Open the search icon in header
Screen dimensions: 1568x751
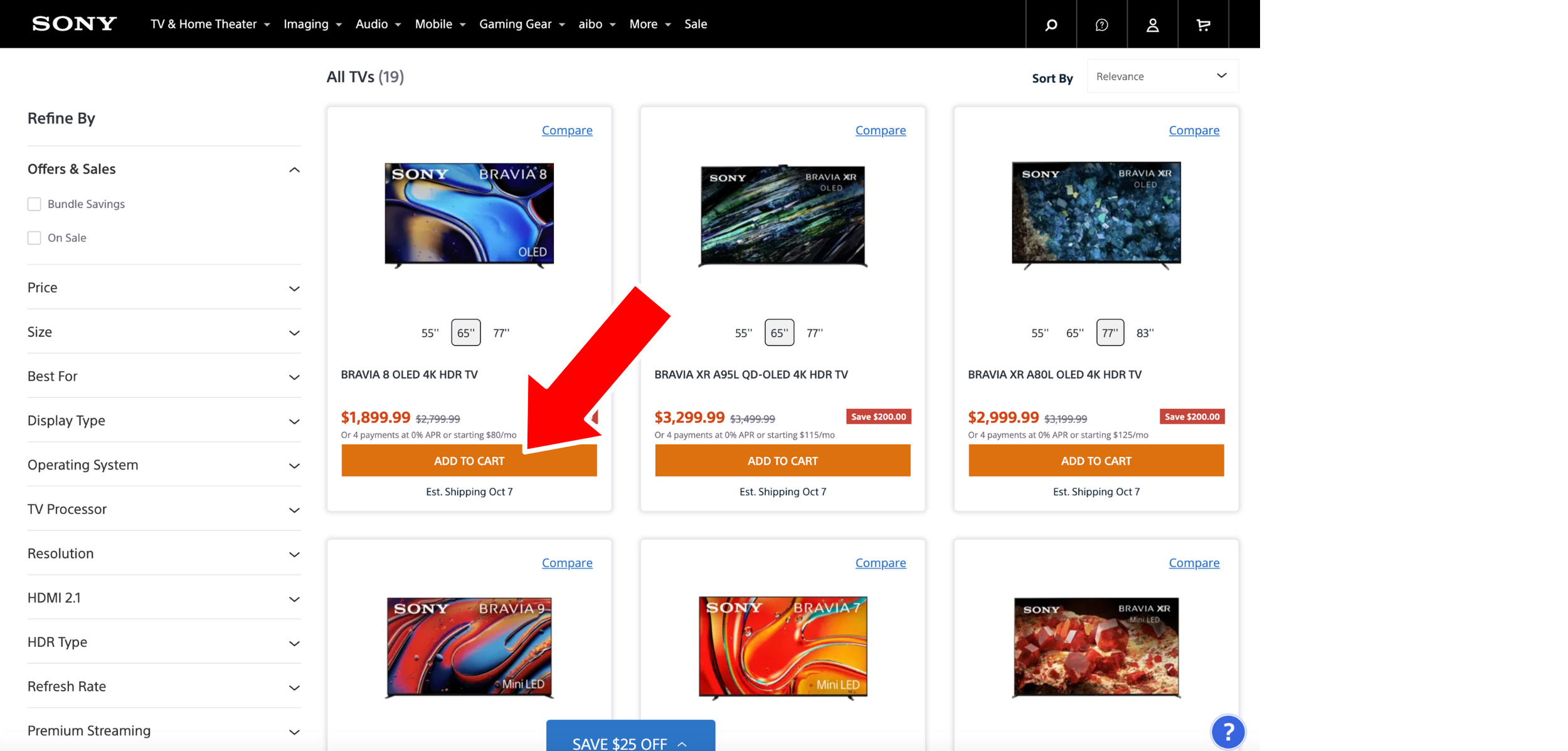coord(1051,24)
